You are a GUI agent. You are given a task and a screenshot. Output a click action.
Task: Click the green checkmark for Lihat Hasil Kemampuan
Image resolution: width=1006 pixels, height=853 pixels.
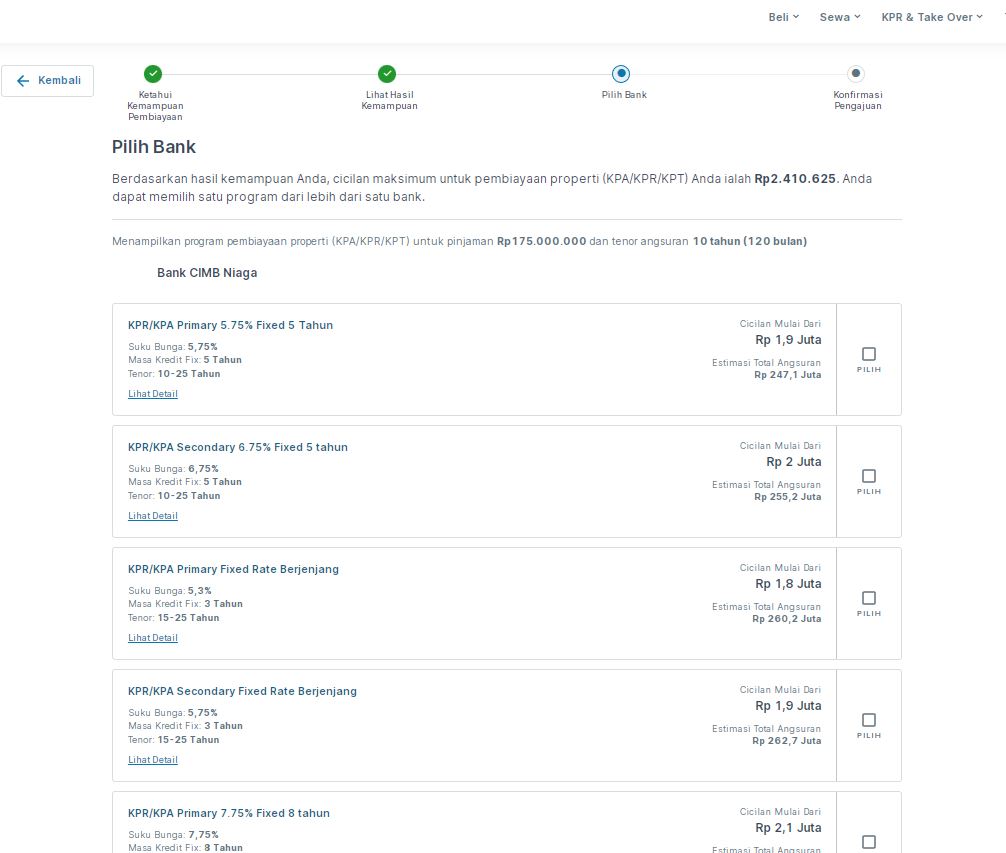tap(387, 73)
